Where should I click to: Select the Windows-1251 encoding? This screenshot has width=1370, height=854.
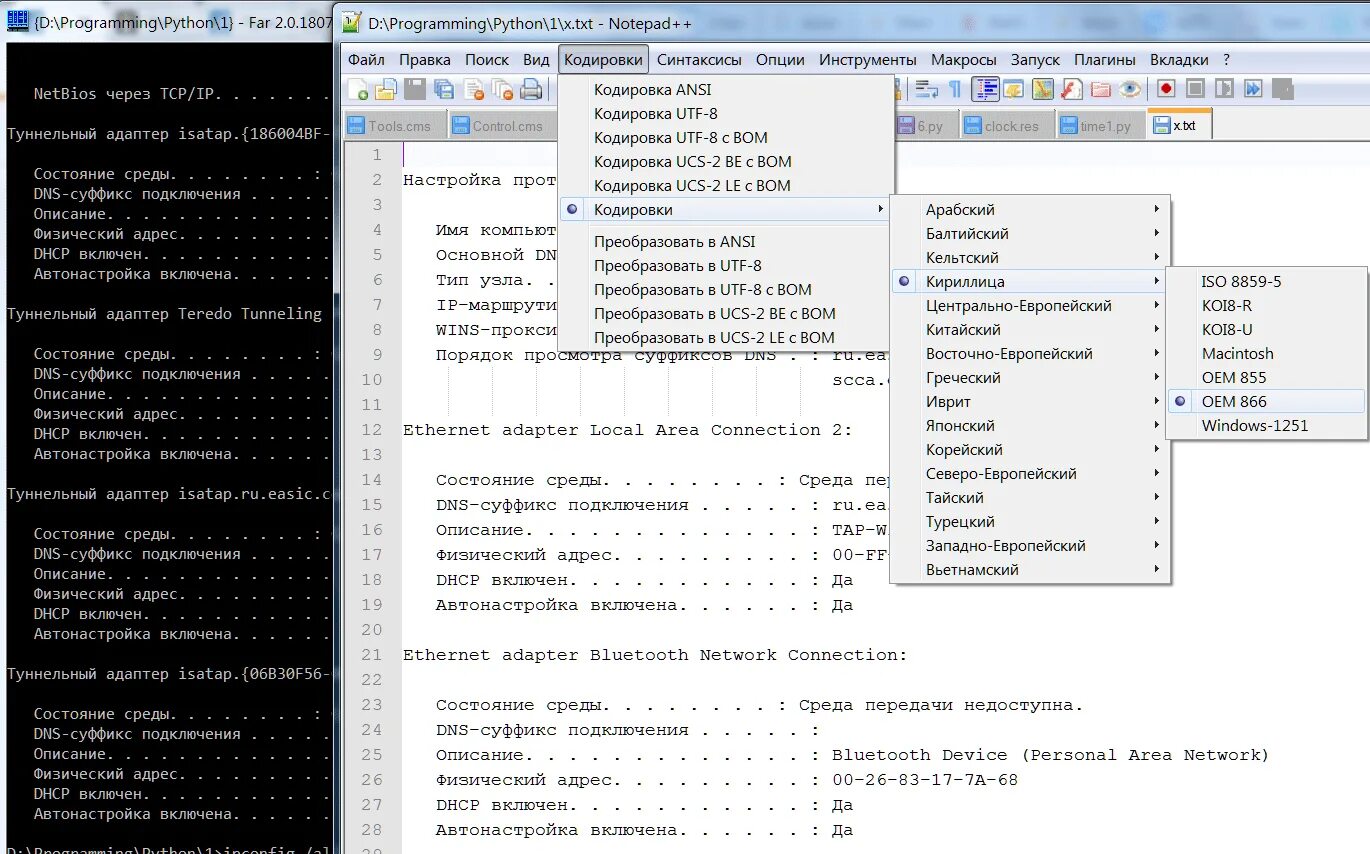click(1266, 425)
